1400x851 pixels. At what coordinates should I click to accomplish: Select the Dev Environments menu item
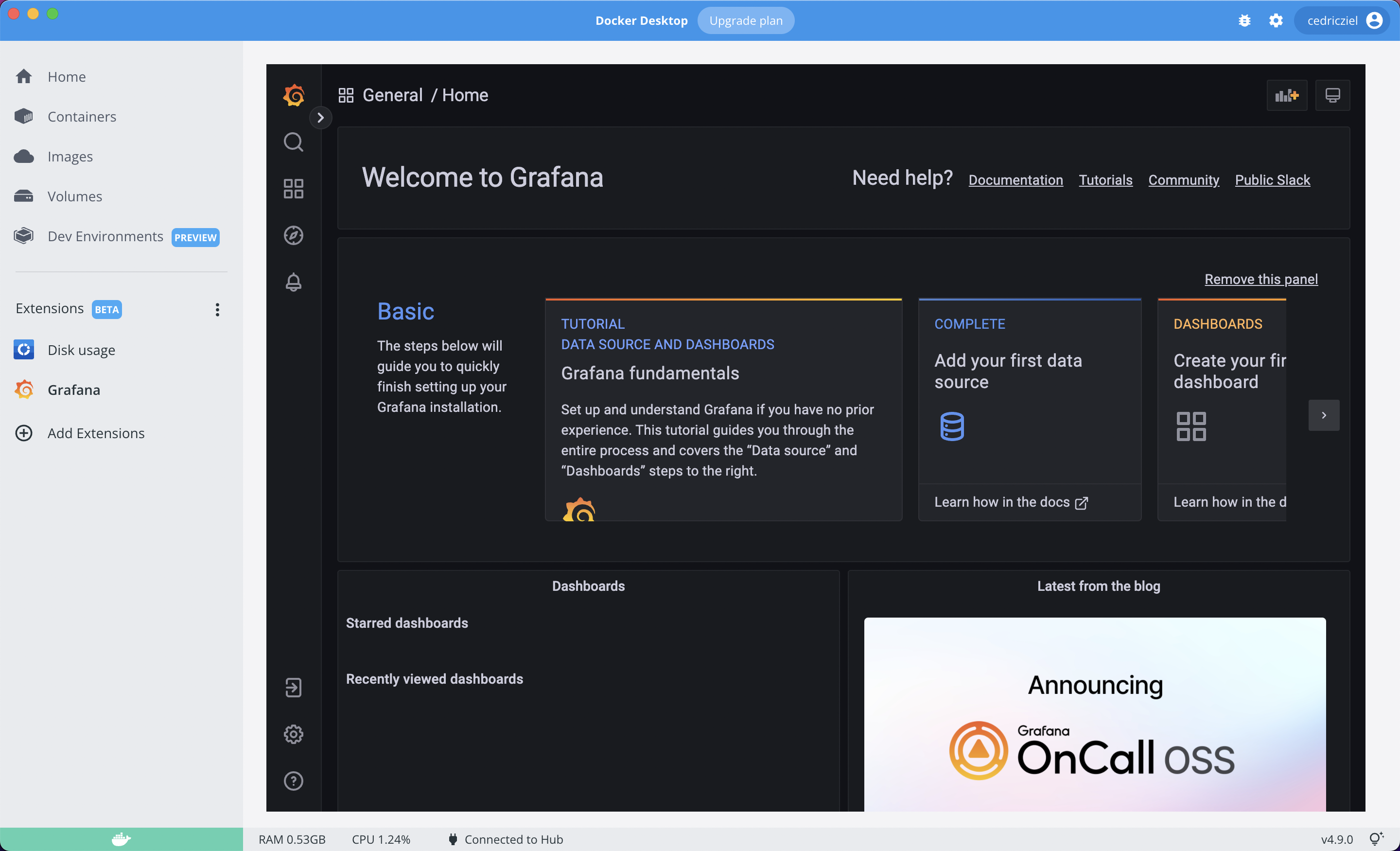pos(106,236)
